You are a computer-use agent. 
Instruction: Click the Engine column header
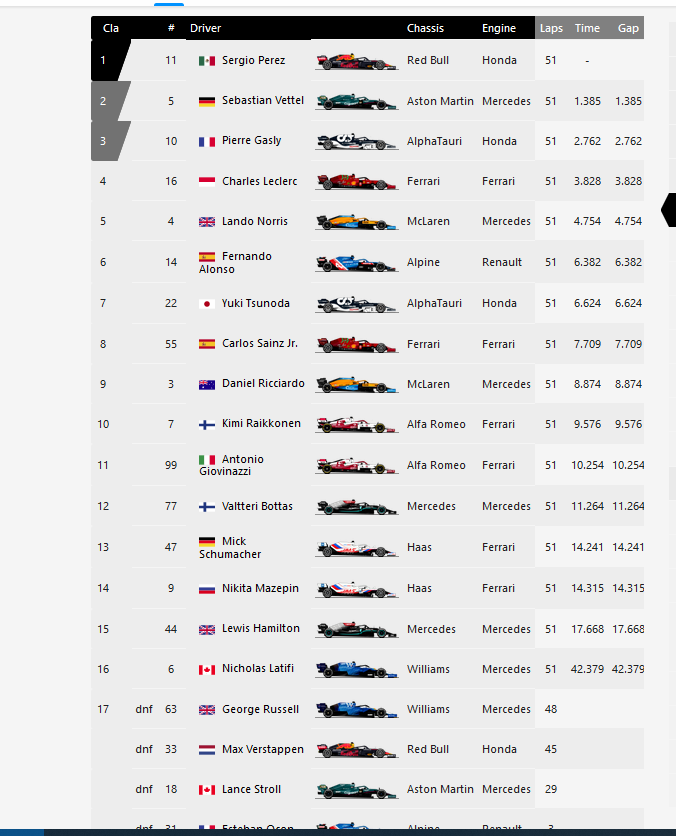click(x=498, y=28)
